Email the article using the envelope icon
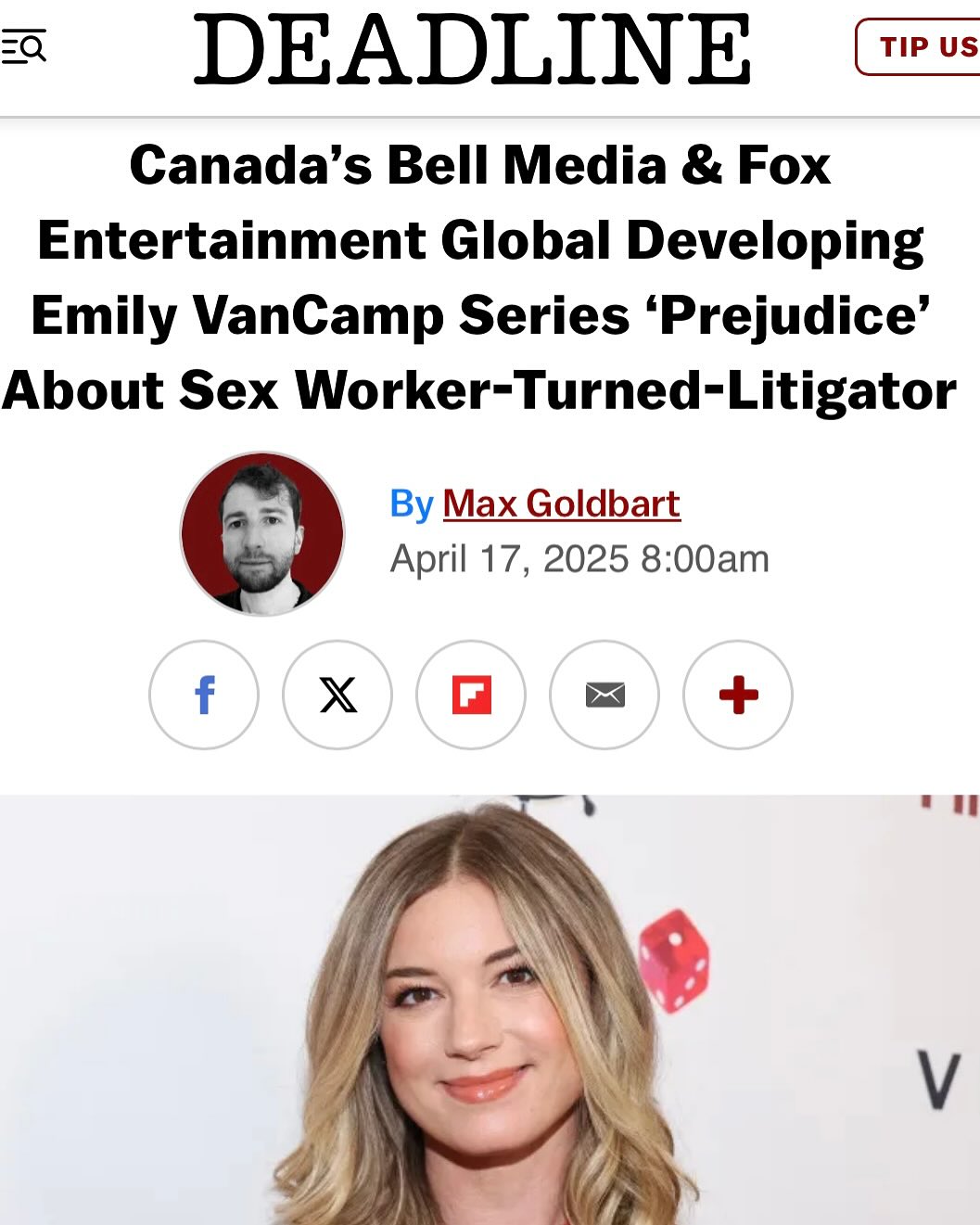 (x=605, y=695)
